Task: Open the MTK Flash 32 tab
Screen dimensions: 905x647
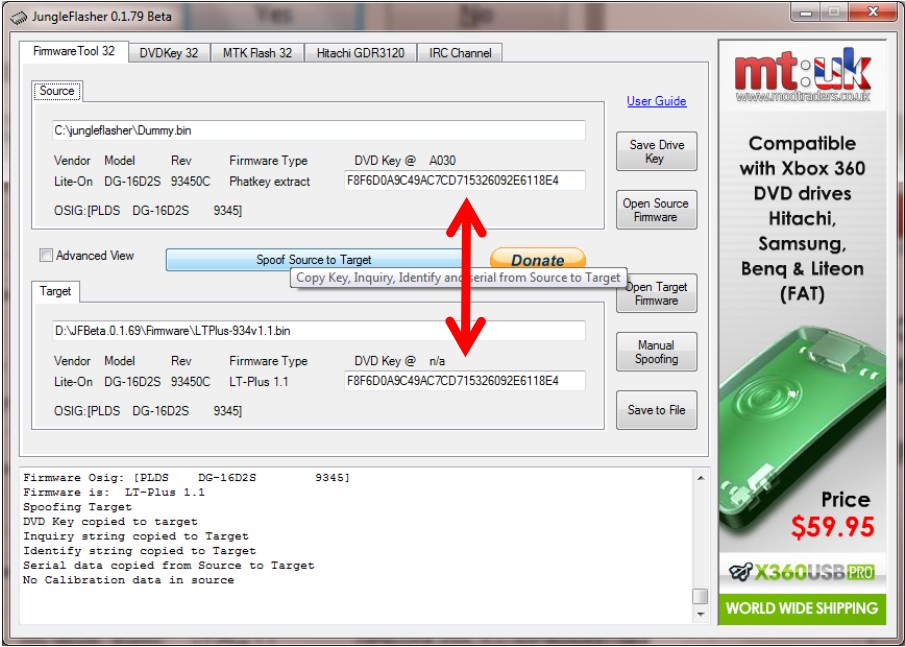Action: (x=257, y=53)
